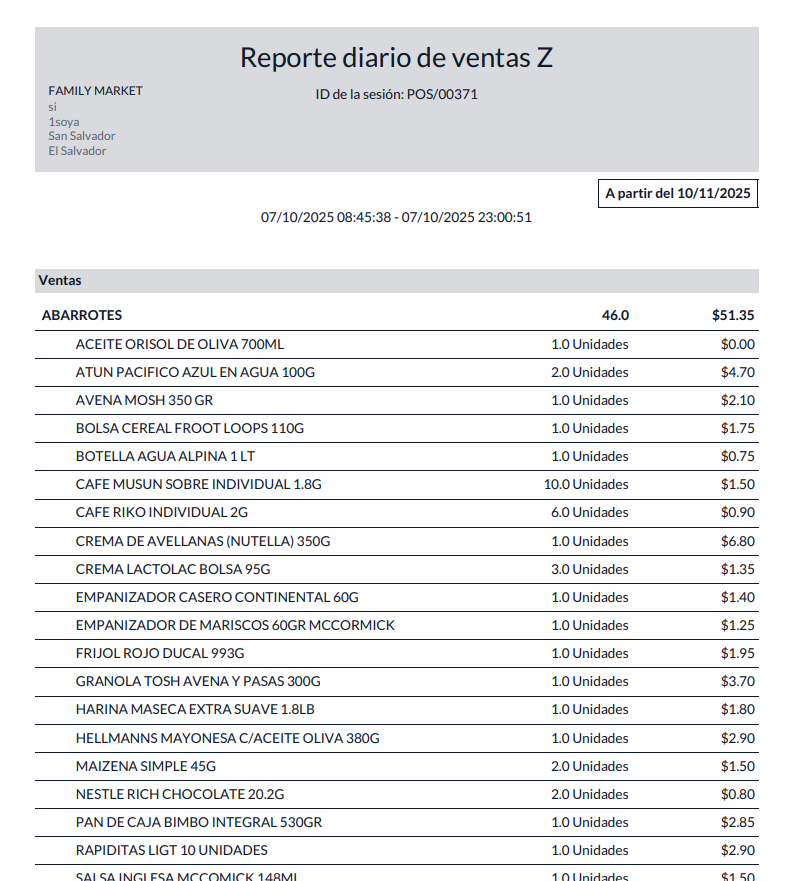
Task: Select the FAMILY MARKET company name
Action: point(95,91)
